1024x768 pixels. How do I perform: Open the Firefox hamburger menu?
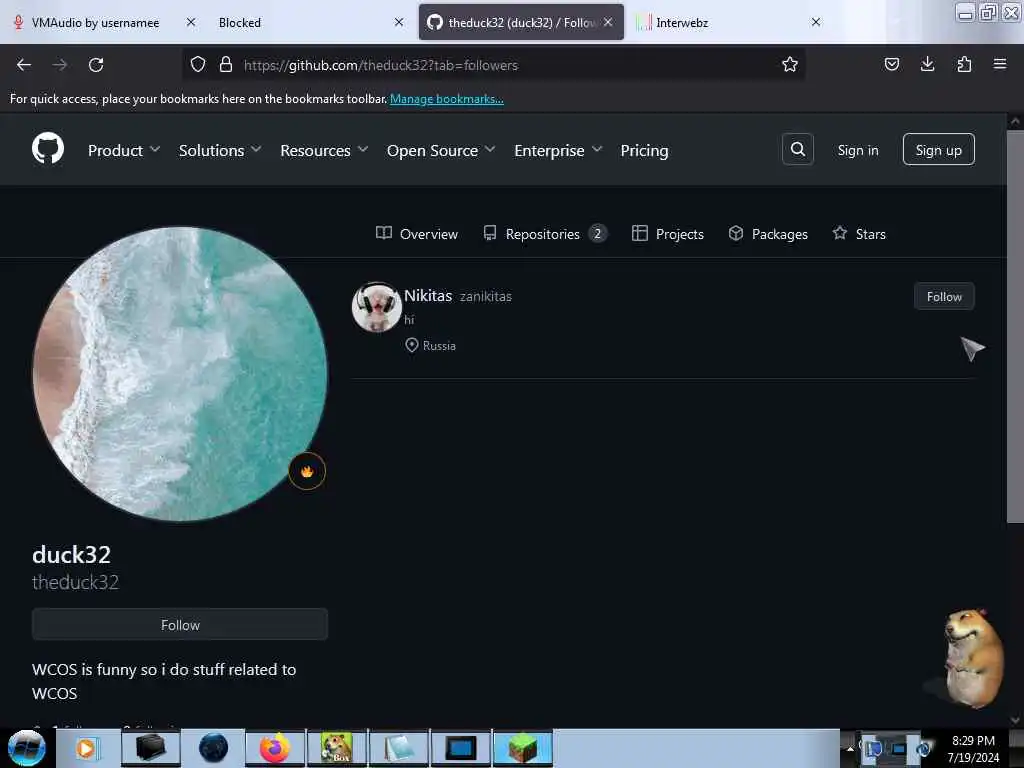pos(1000,64)
